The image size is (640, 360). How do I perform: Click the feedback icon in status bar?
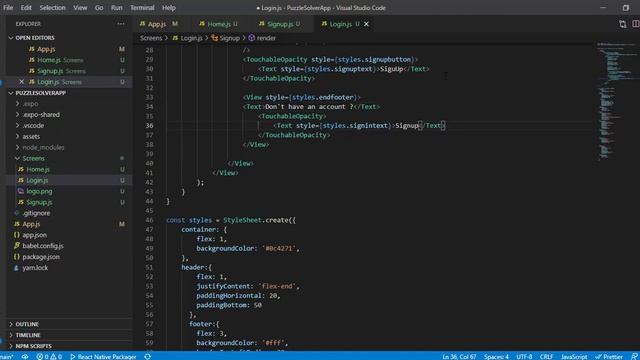coord(634,357)
